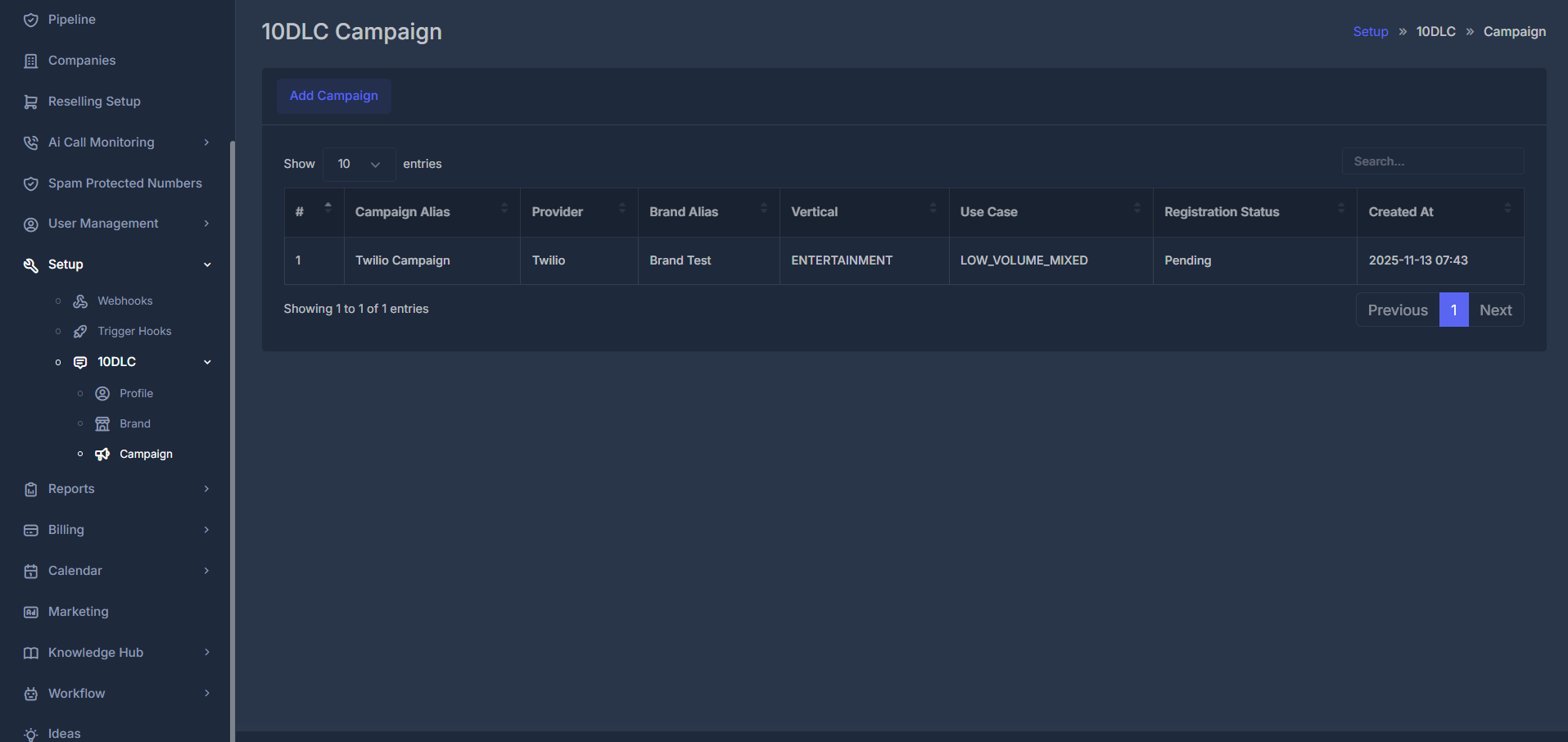Click the Spam Protected Numbers shield icon
The height and width of the screenshot is (742, 1568).
coord(30,183)
